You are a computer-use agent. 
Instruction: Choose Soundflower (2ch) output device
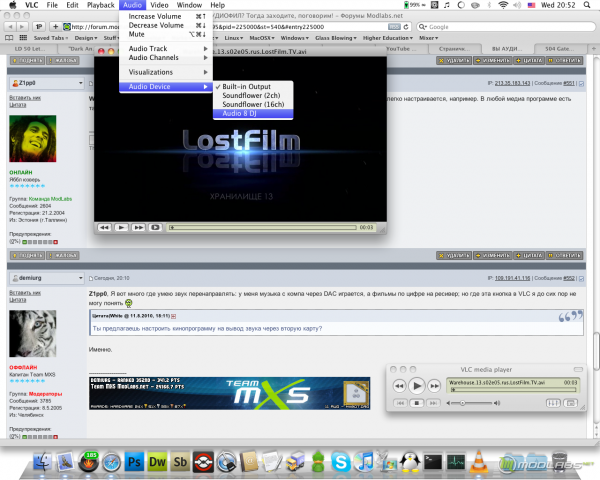(253, 96)
